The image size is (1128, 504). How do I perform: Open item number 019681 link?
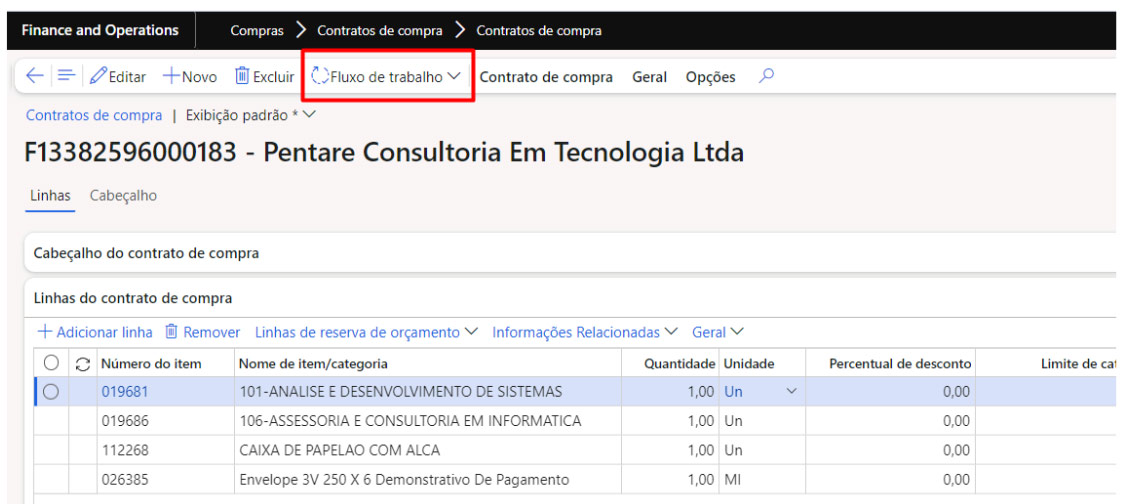124,392
